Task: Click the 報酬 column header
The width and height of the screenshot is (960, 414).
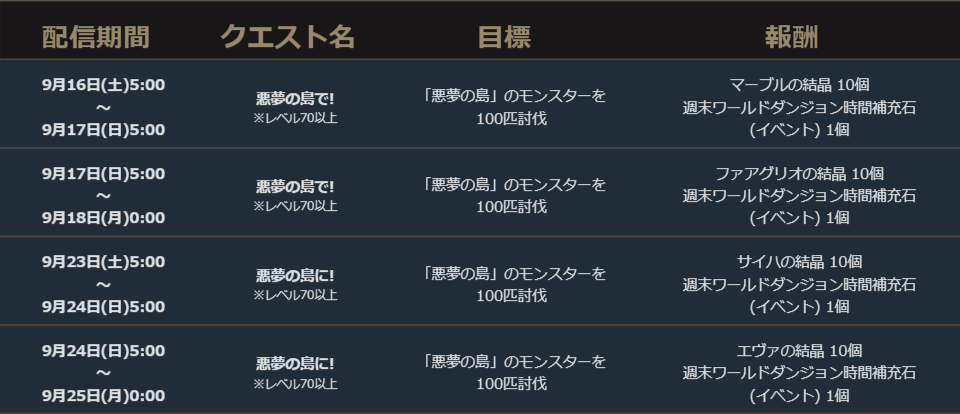Action: pos(791,37)
